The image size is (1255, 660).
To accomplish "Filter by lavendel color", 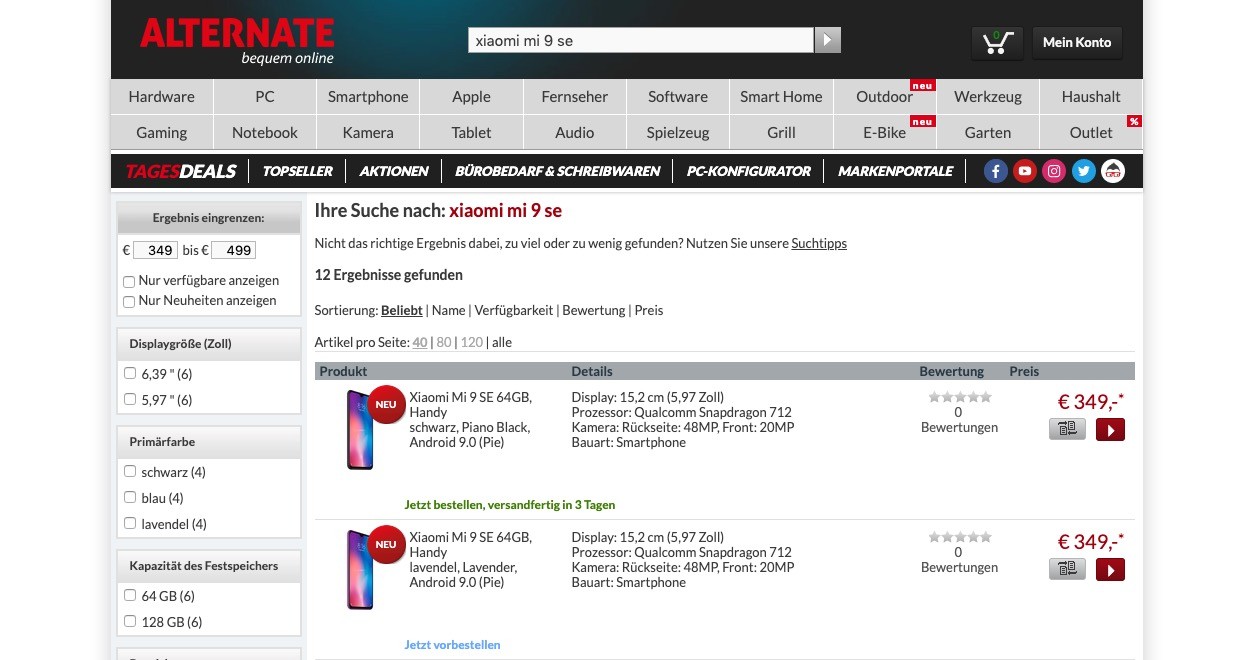I will (130, 523).
